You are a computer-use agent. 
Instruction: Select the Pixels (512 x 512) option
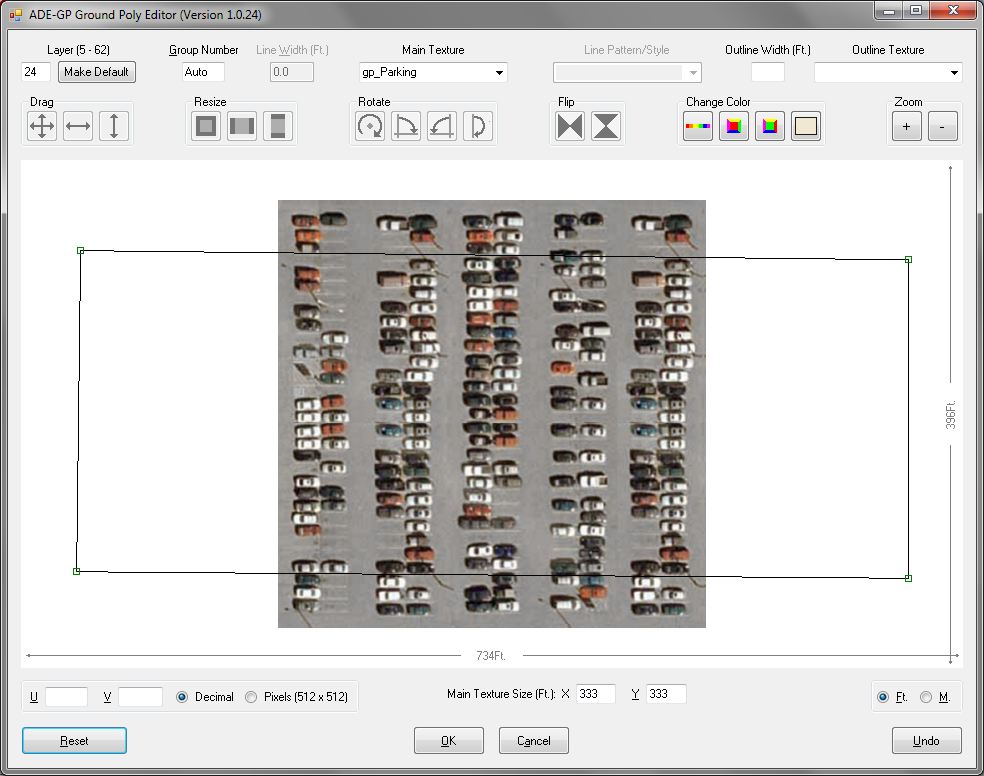click(251, 697)
